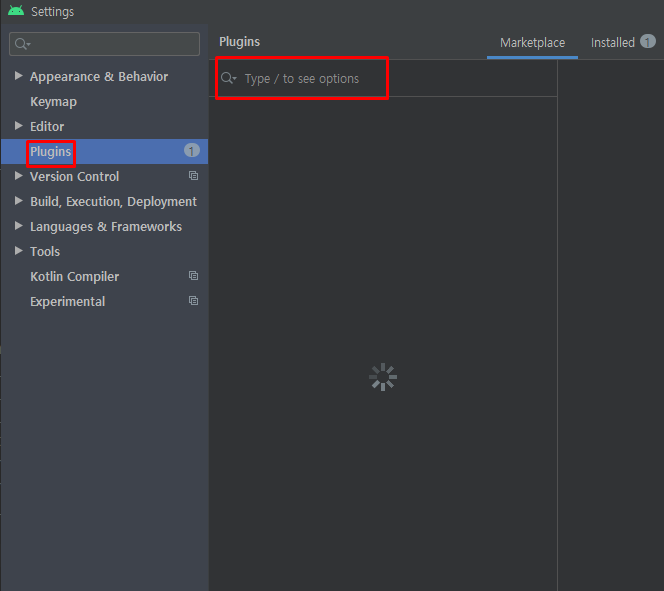The image size is (664, 591).
Task: Click the Kotlin Compiler project-level icon
Action: click(194, 276)
